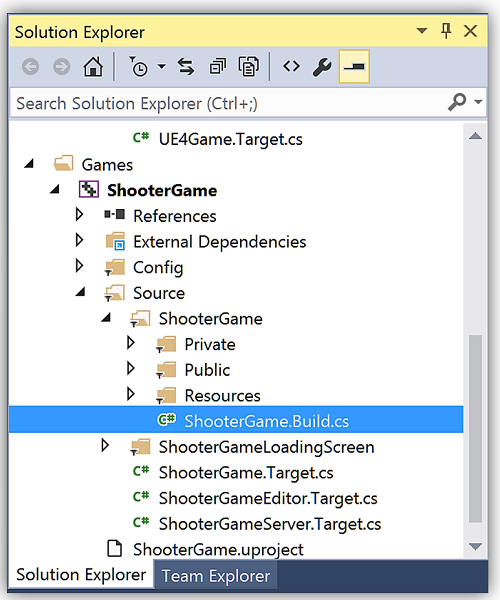Expand the References node
Viewport: 500px width, 600px height.
pos(79,215)
